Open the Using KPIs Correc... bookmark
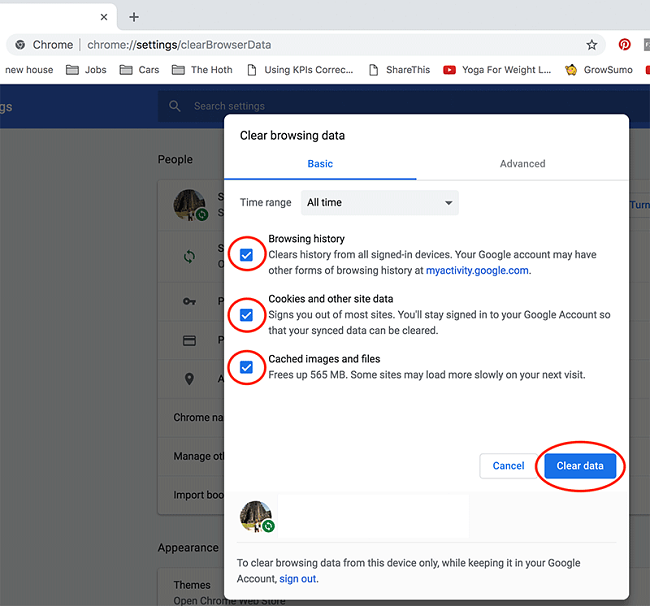Screen dimensions: 650x606 pyautogui.click(x=300, y=70)
